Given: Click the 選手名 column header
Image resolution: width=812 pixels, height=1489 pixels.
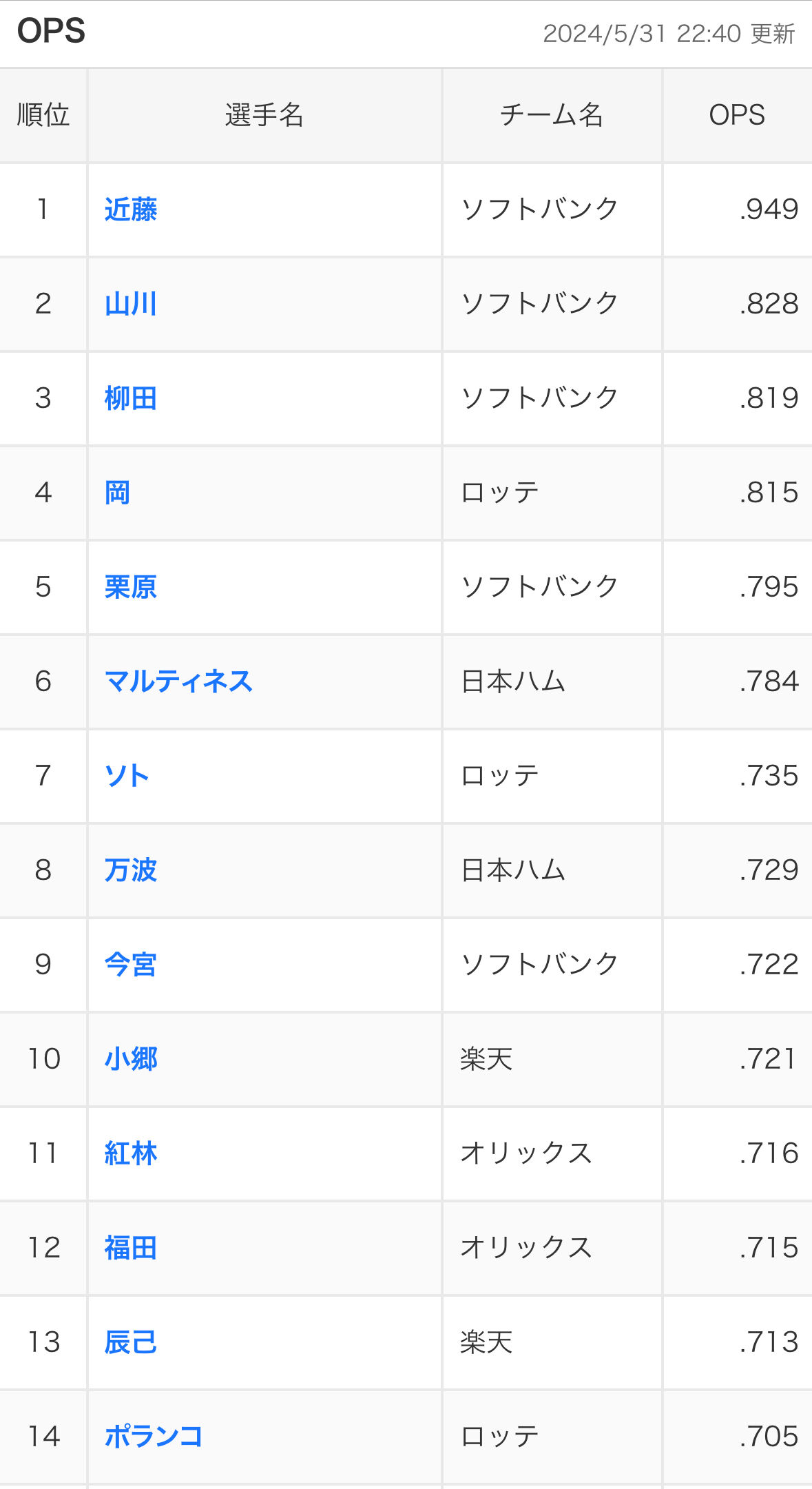Looking at the screenshot, I should pos(264,115).
